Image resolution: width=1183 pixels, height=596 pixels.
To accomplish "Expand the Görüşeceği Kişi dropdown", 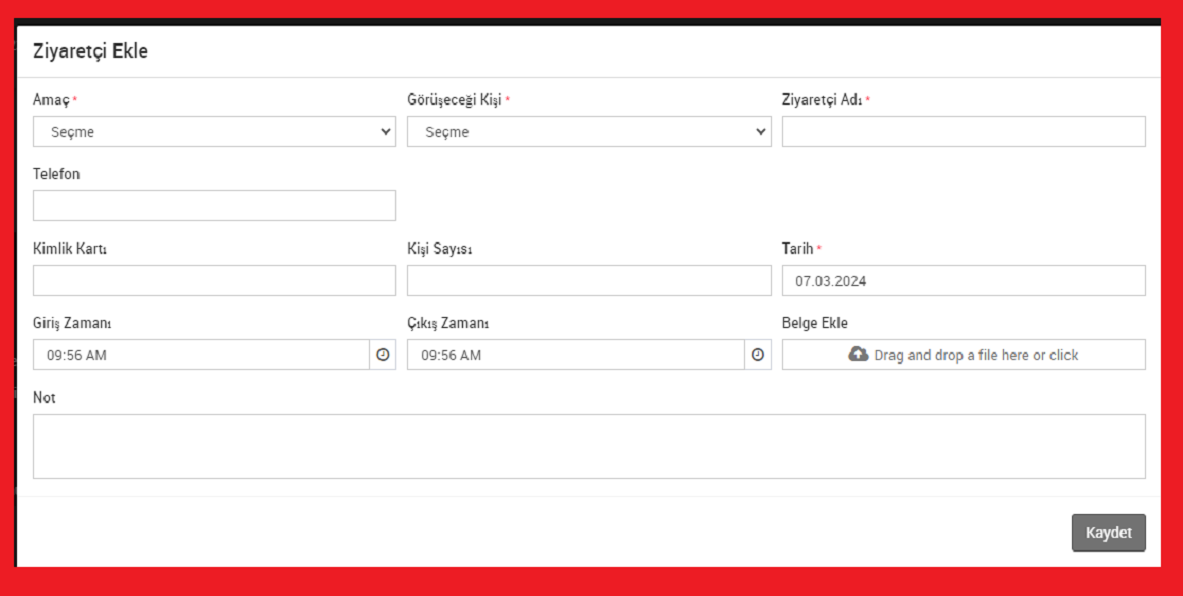I will (588, 132).
